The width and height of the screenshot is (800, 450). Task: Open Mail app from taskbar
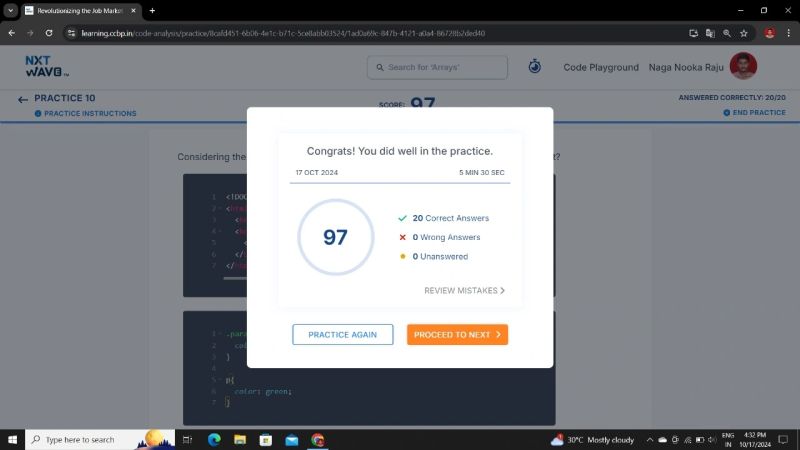(292, 439)
